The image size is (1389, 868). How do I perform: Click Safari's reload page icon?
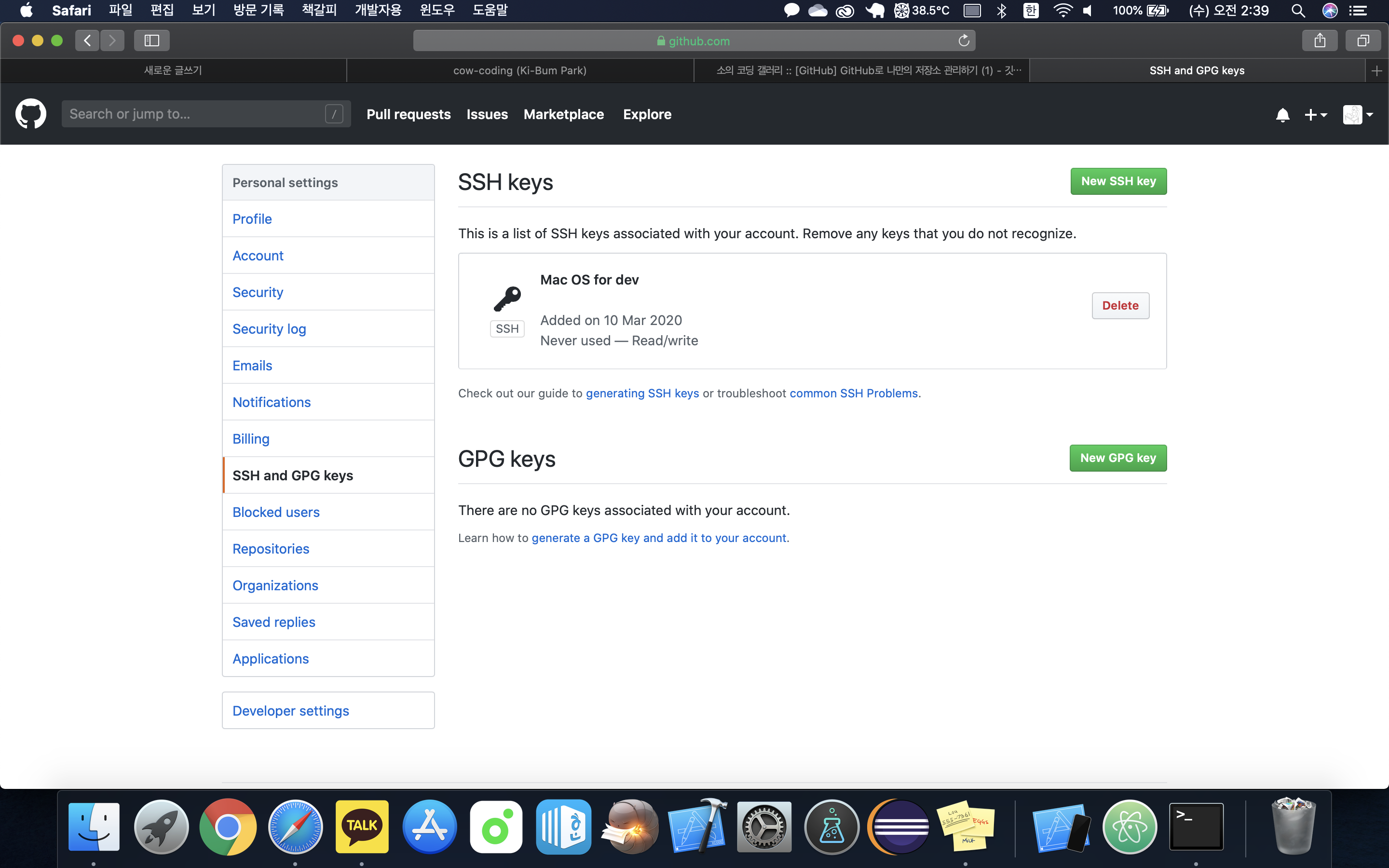[x=964, y=41]
